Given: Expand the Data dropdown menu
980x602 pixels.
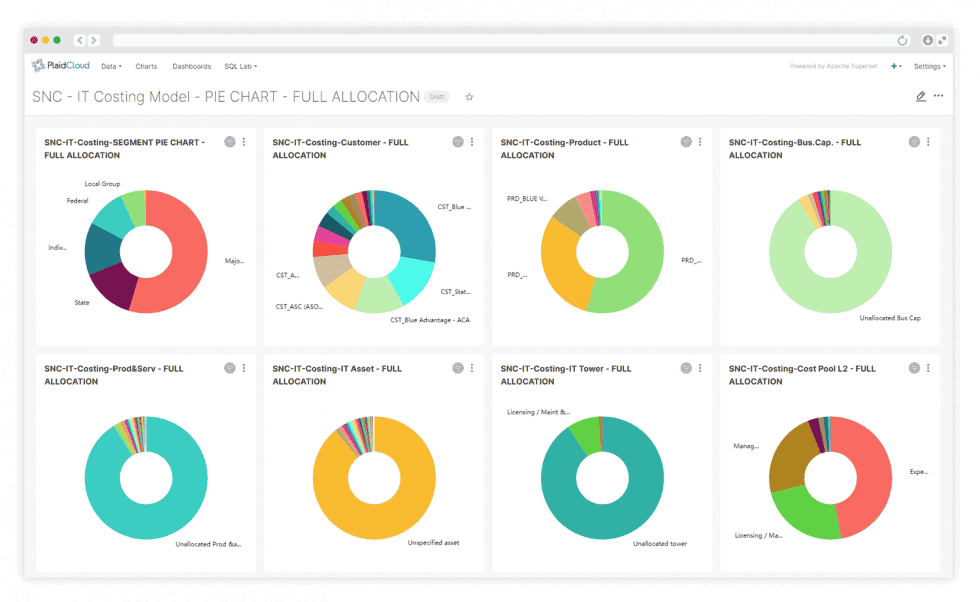Looking at the screenshot, I should click(x=111, y=66).
